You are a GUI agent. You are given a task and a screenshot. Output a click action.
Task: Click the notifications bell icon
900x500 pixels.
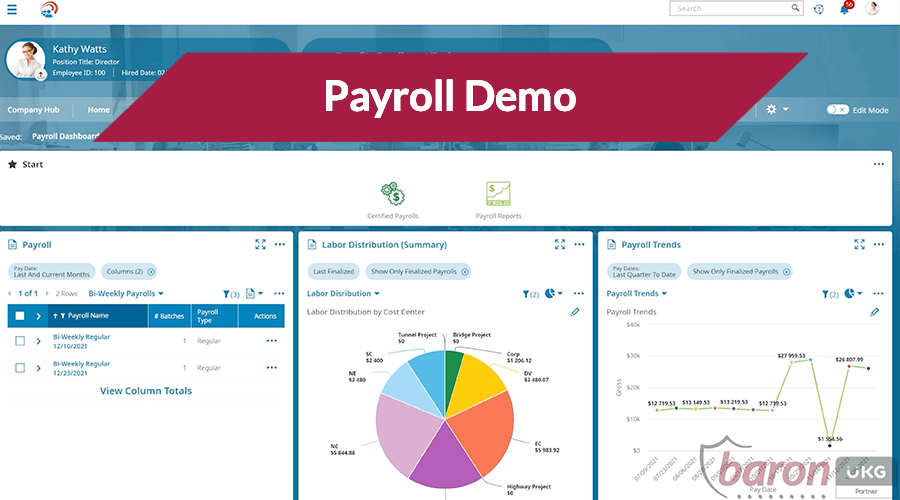(x=845, y=9)
